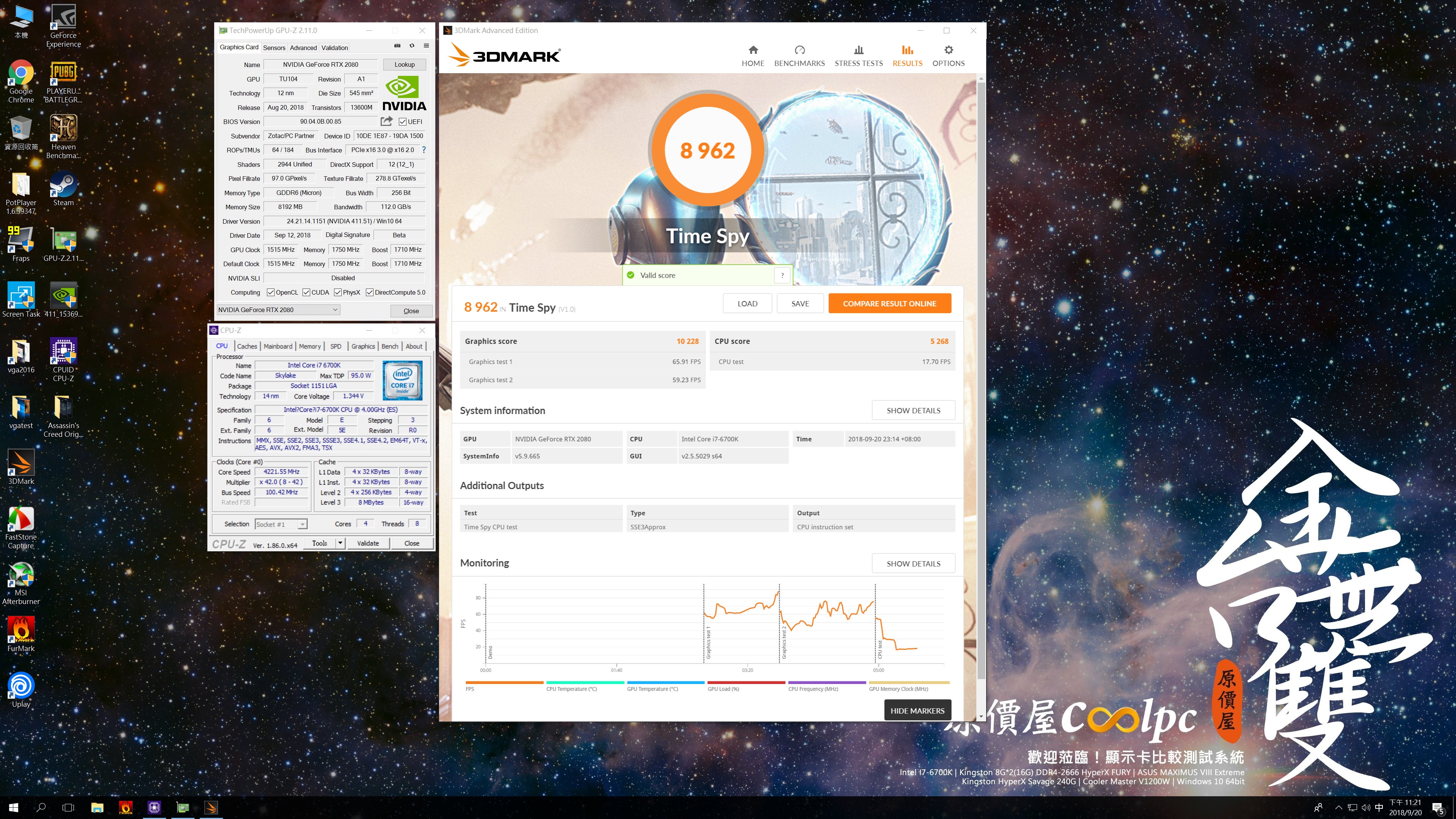The image size is (1456, 819).
Task: Open CPU-Z Bench tab
Action: pos(390,346)
